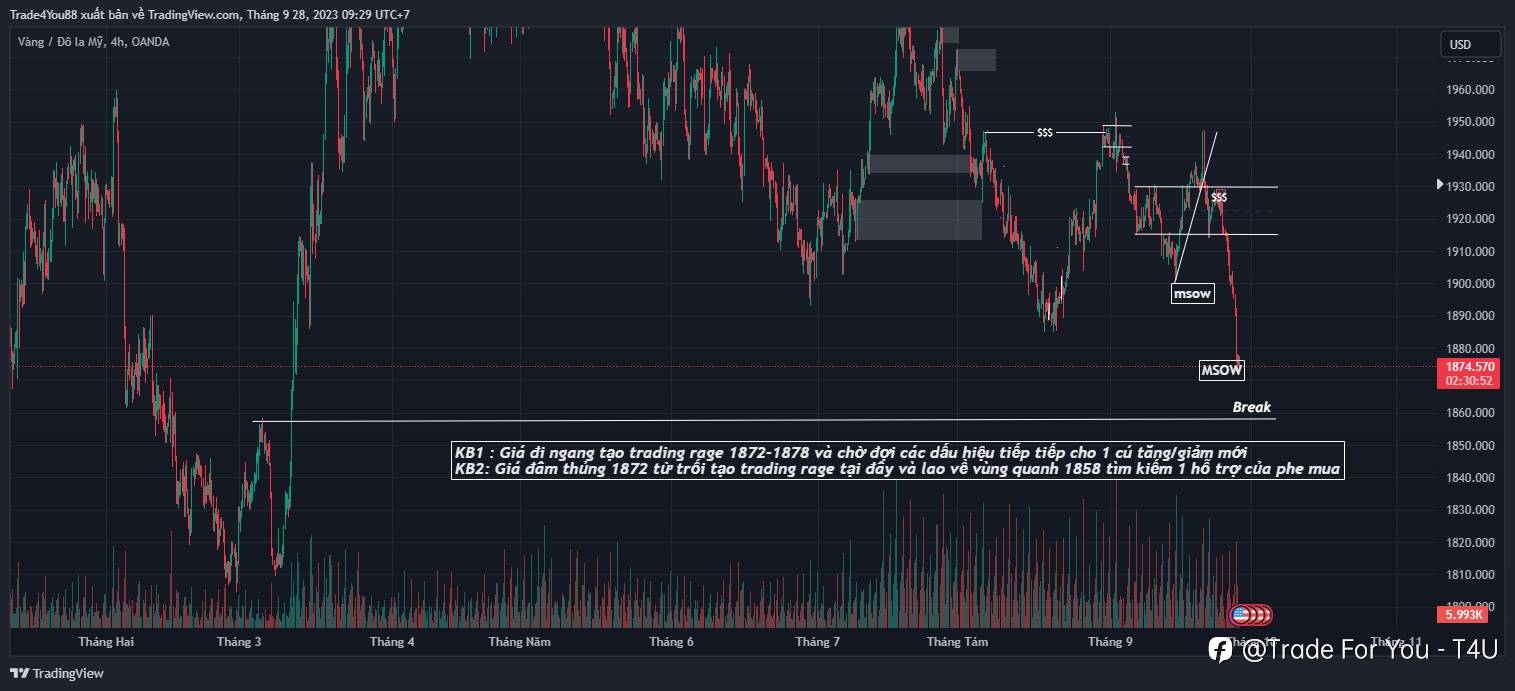Click the 1860.000 price axis label

click(1469, 413)
